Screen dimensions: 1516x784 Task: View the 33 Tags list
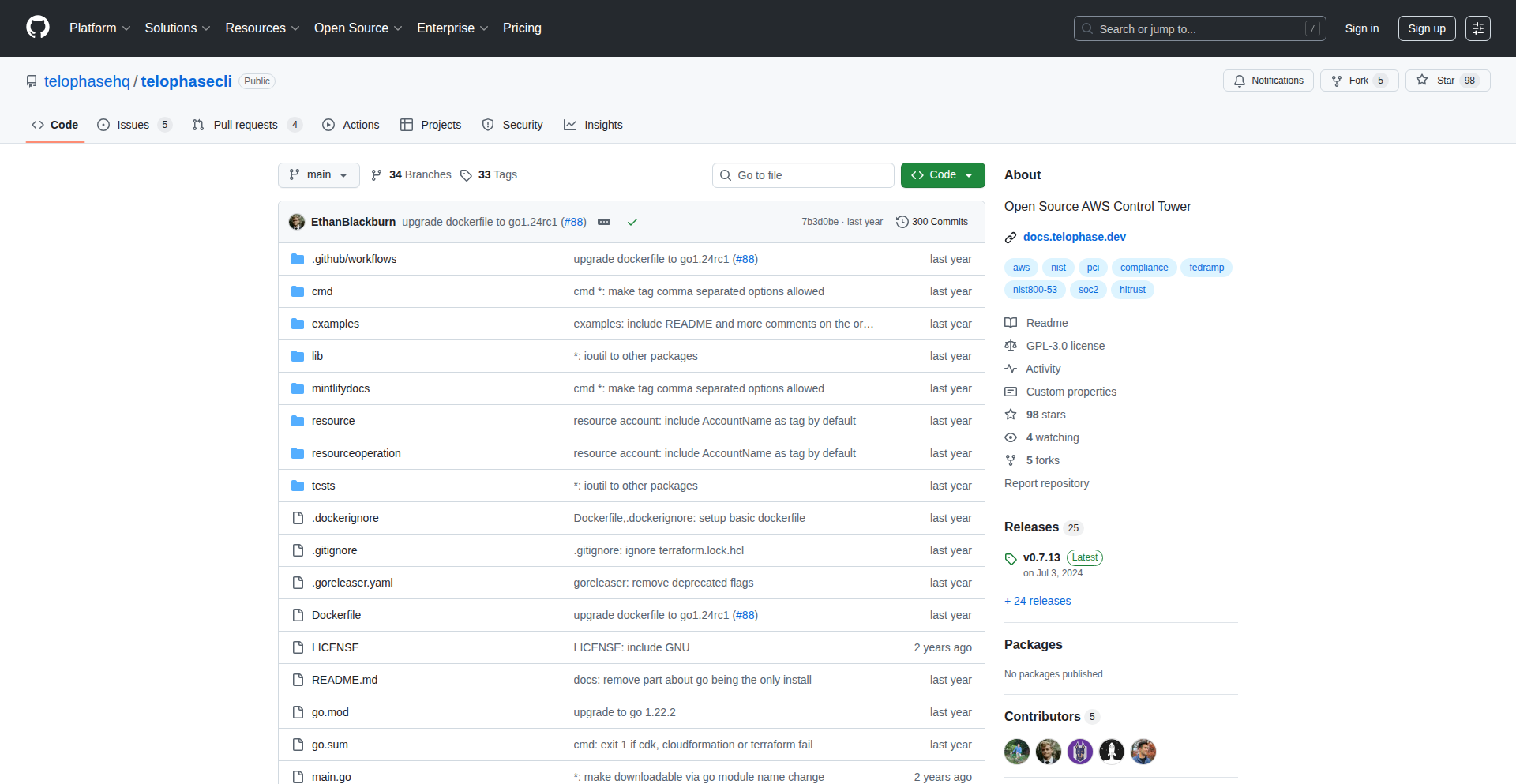coord(489,175)
